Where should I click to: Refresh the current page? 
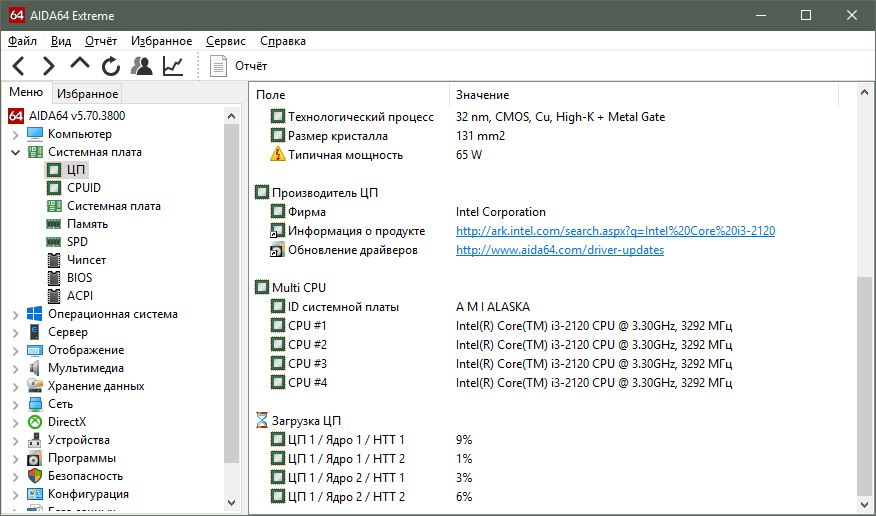(x=111, y=66)
